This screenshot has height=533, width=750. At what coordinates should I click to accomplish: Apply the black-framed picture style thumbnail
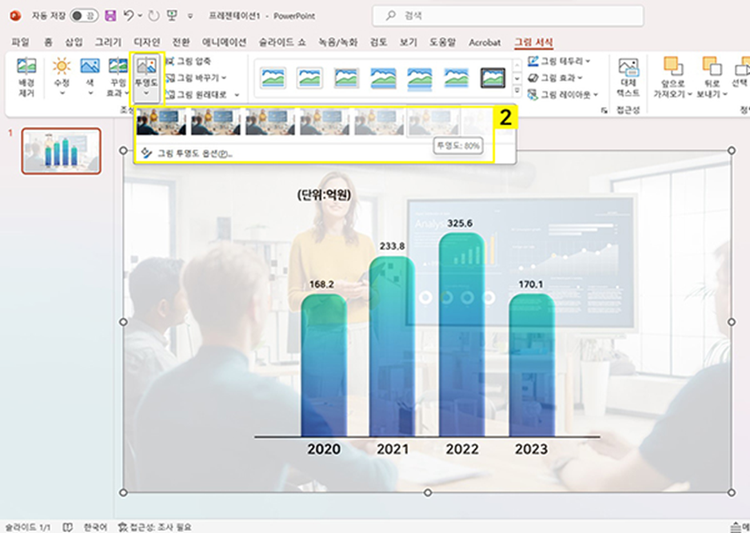click(493, 78)
